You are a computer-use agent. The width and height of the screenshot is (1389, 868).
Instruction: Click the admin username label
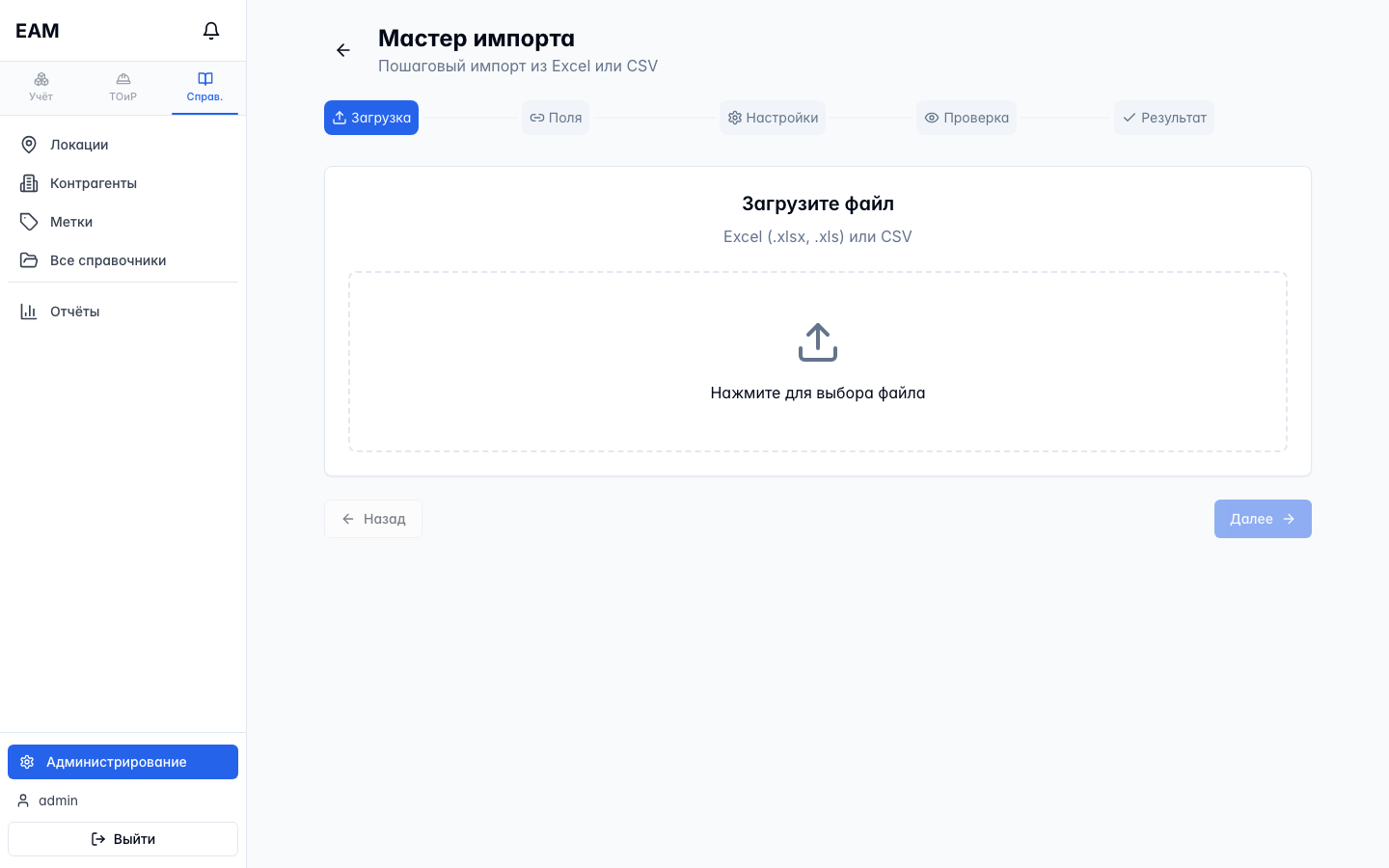(58, 800)
